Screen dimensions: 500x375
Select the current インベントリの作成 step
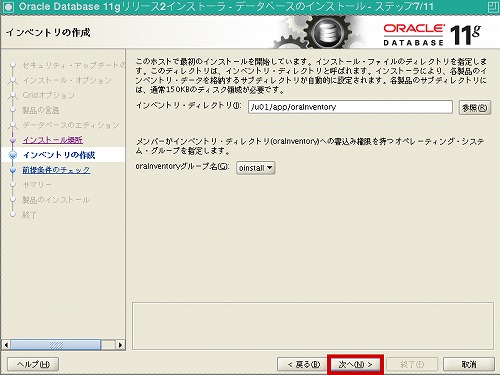click(59, 155)
